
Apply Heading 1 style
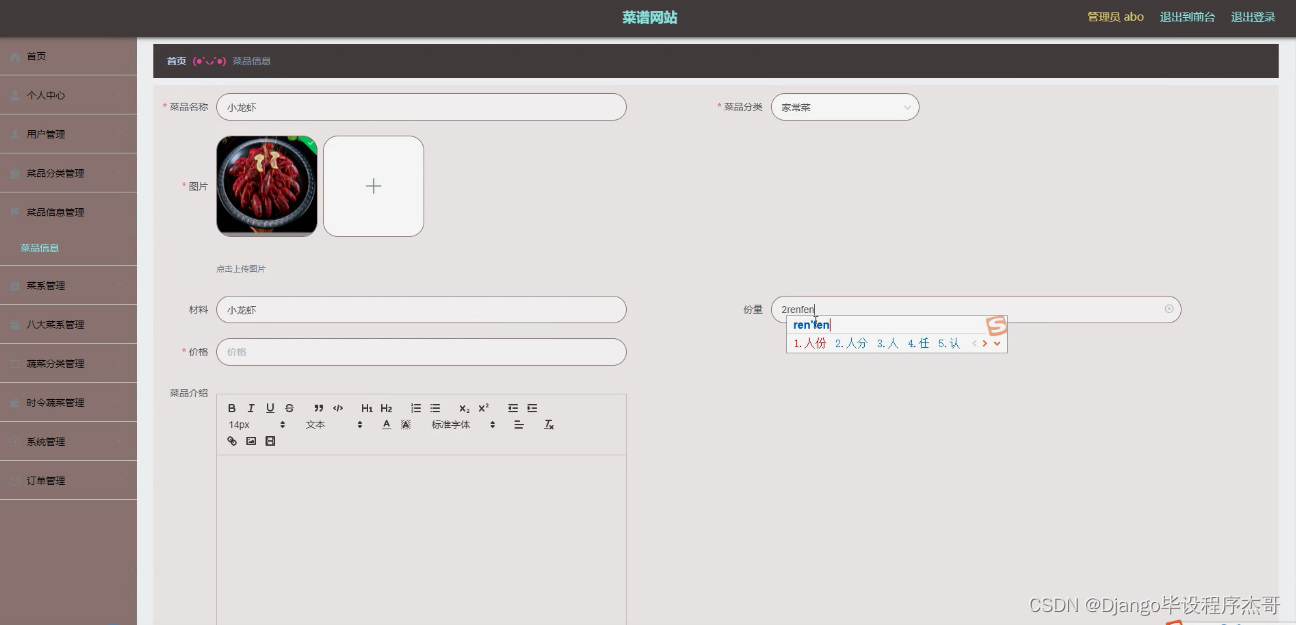pyautogui.click(x=367, y=408)
